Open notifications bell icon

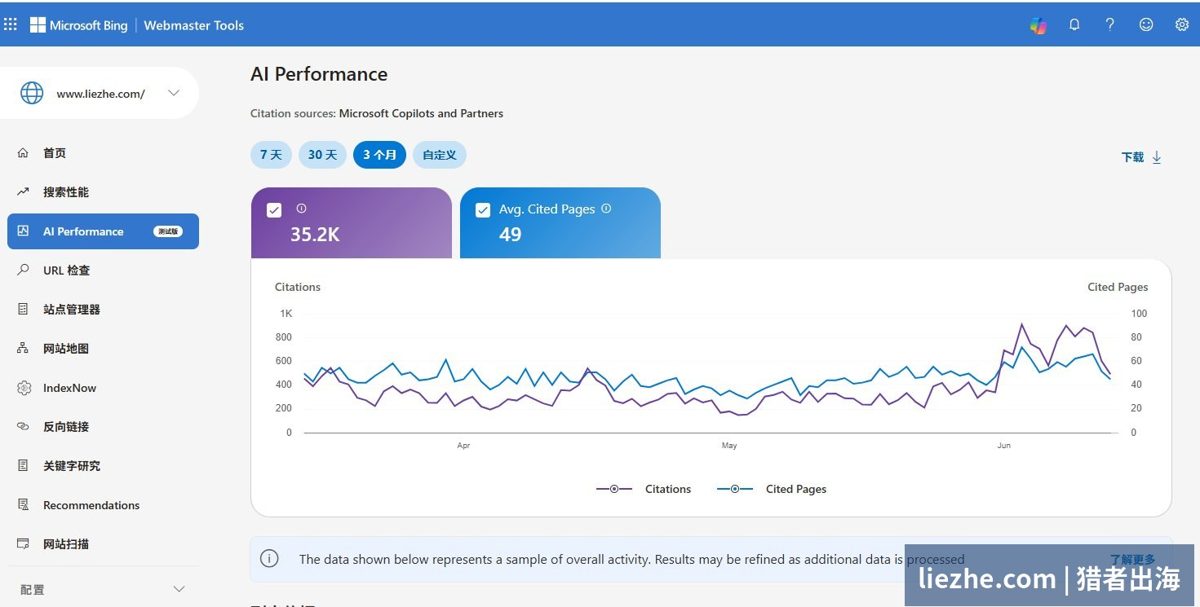coord(1074,25)
